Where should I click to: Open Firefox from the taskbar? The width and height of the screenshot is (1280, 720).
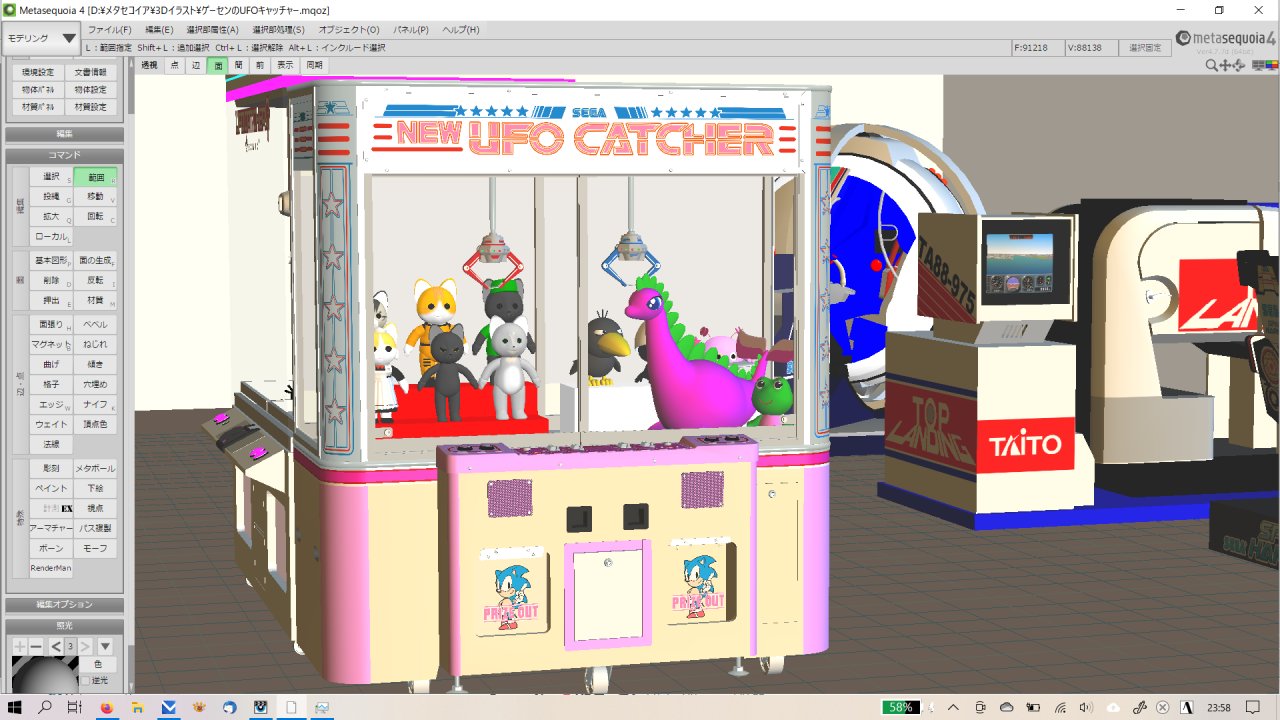106,707
